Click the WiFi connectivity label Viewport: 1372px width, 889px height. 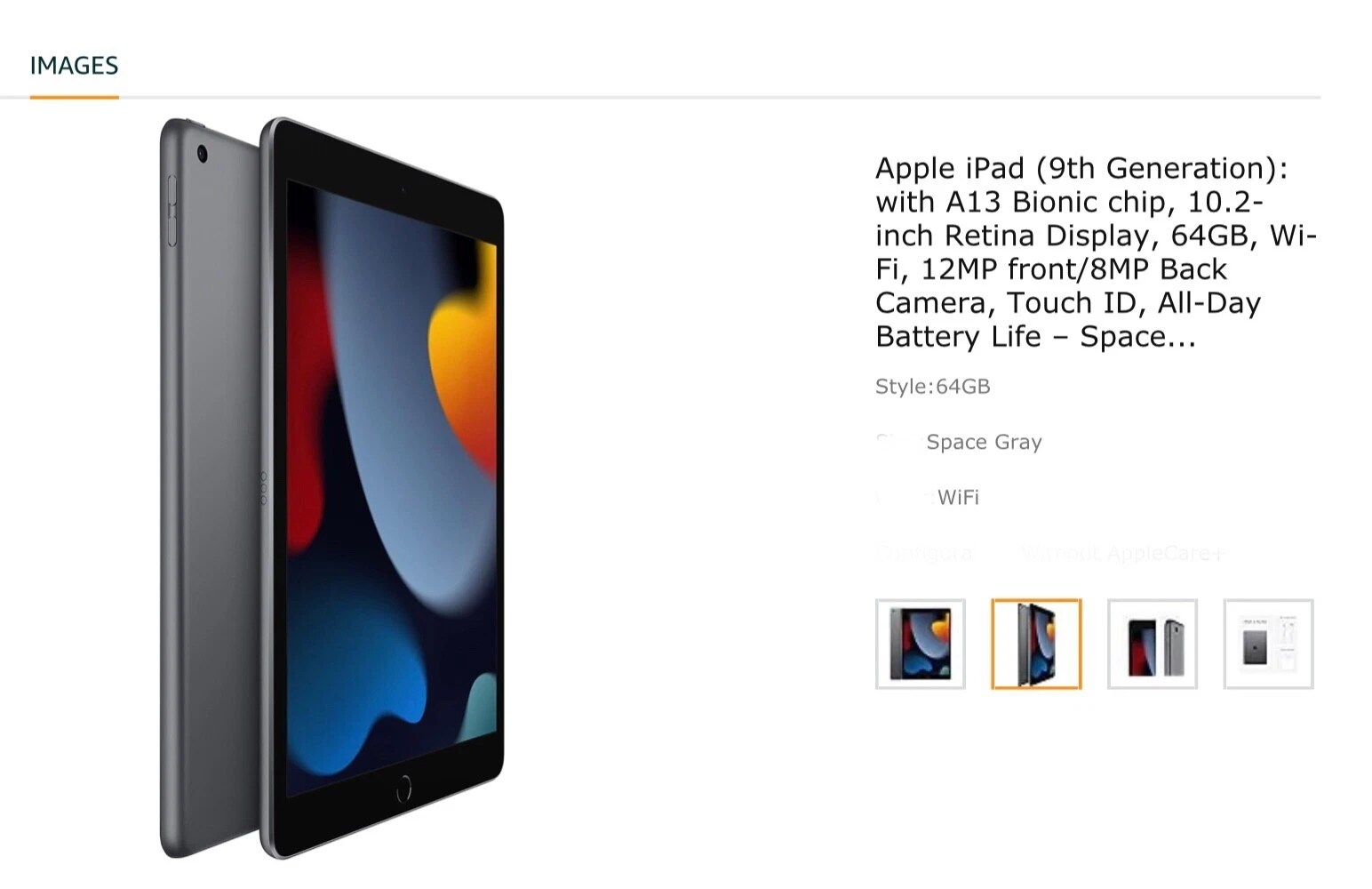pos(958,498)
